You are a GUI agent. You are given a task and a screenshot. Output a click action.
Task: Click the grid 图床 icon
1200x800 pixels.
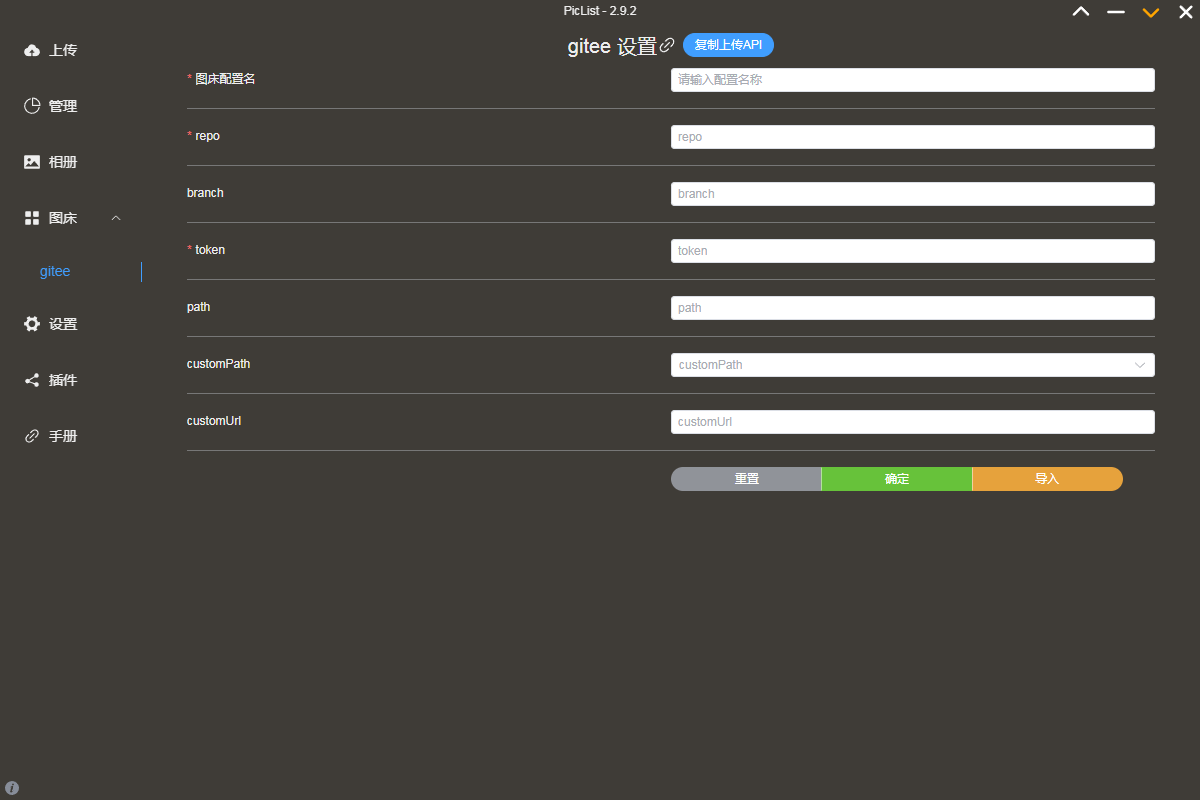click(x=32, y=218)
